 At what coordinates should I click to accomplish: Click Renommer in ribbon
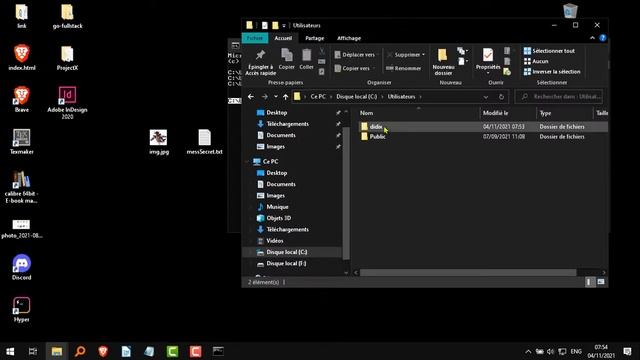[403, 68]
